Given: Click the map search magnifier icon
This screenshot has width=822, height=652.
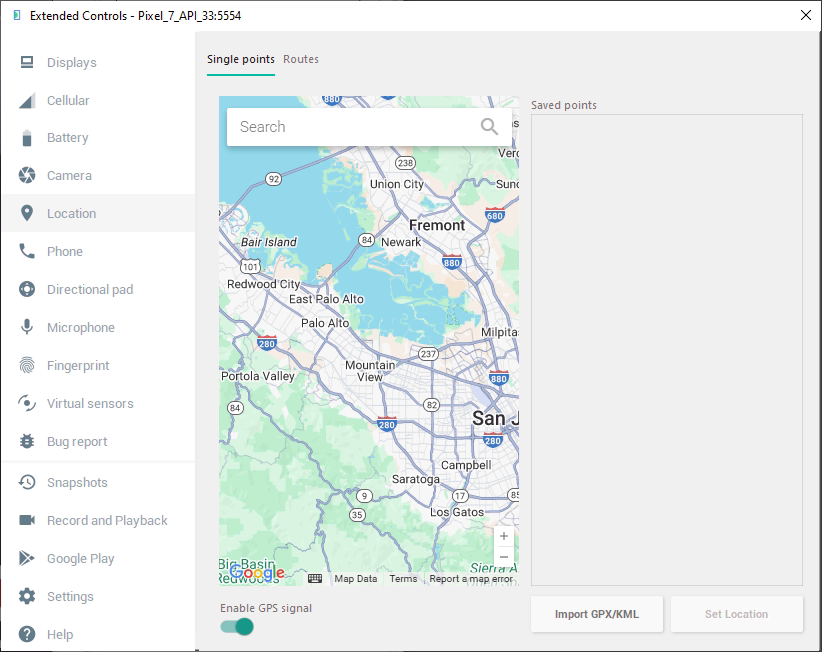Looking at the screenshot, I should (x=489, y=126).
